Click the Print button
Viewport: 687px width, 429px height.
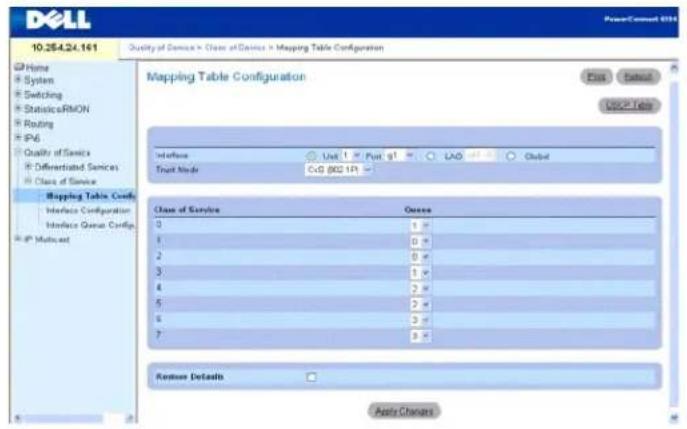[x=596, y=77]
